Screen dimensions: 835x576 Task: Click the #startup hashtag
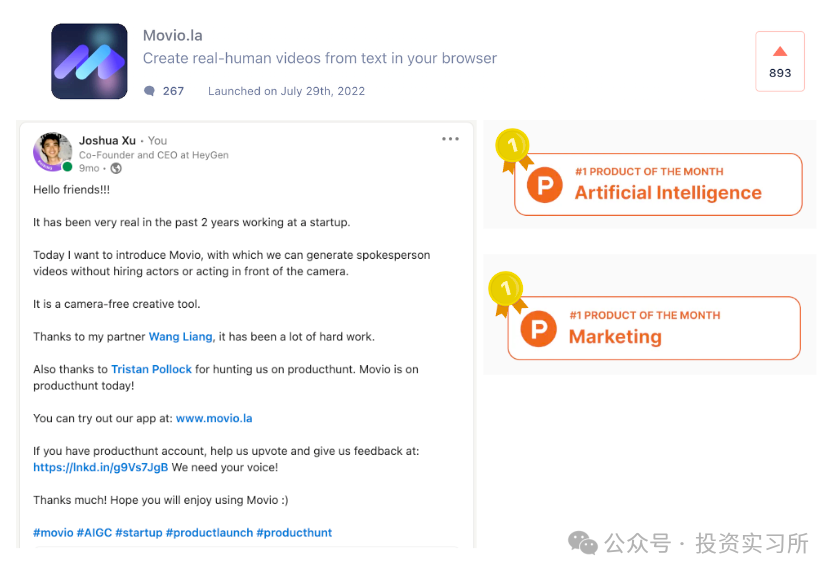coord(138,532)
